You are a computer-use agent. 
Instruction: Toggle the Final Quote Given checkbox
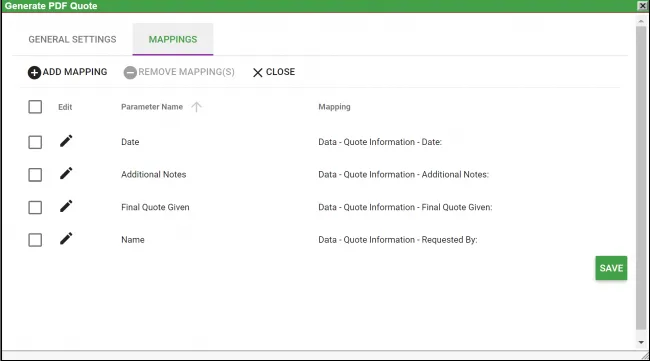35,207
